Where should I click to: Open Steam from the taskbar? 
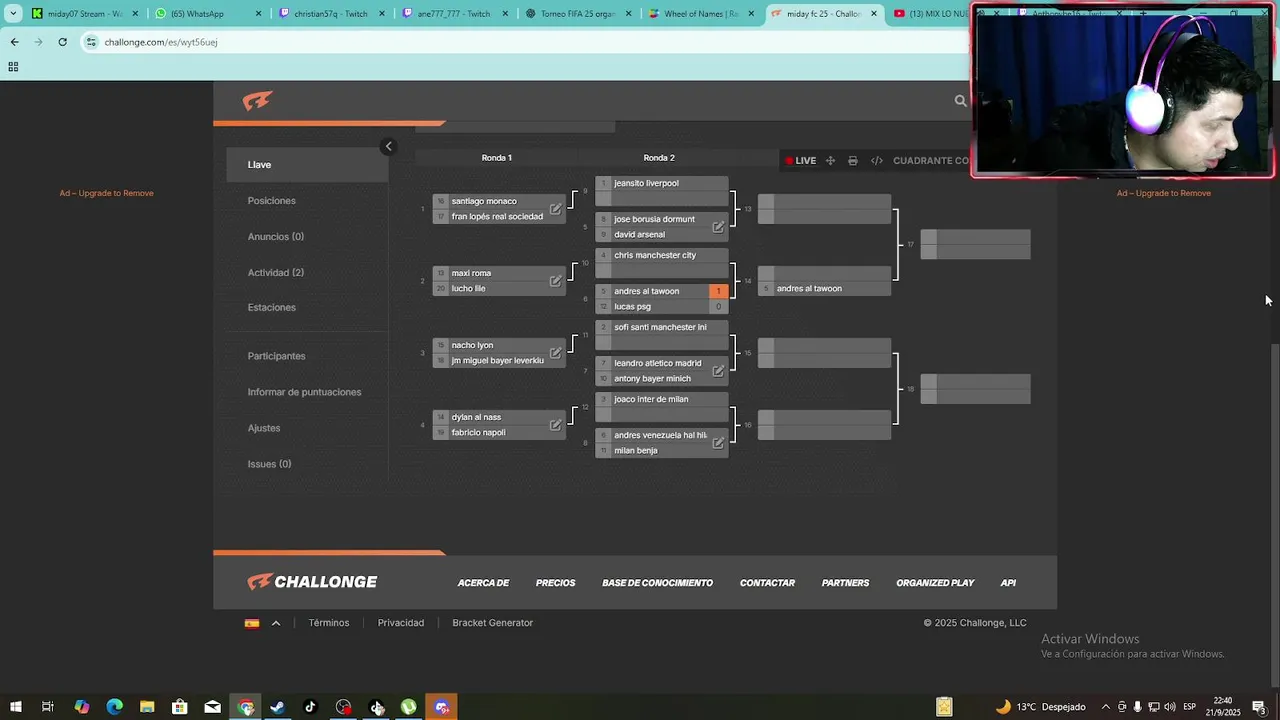(278, 707)
